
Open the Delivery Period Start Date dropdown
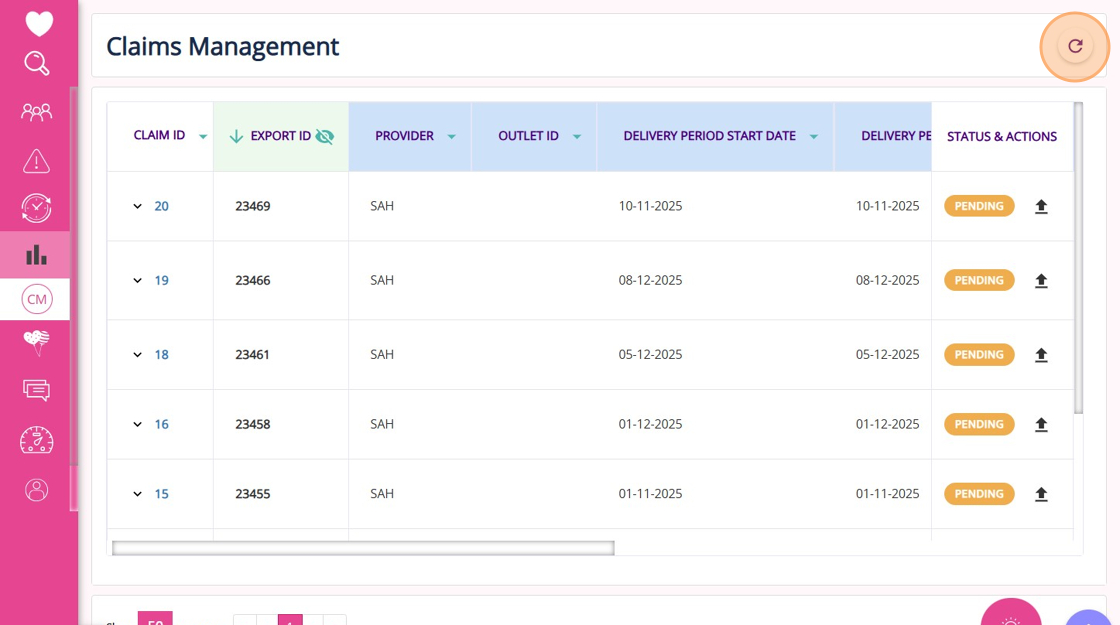(814, 137)
